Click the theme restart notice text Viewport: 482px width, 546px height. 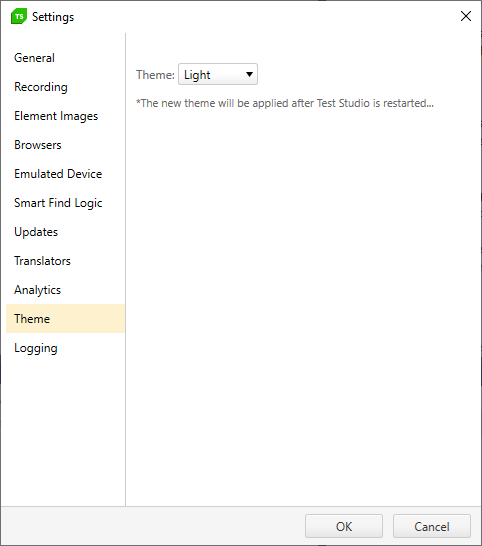(285, 103)
